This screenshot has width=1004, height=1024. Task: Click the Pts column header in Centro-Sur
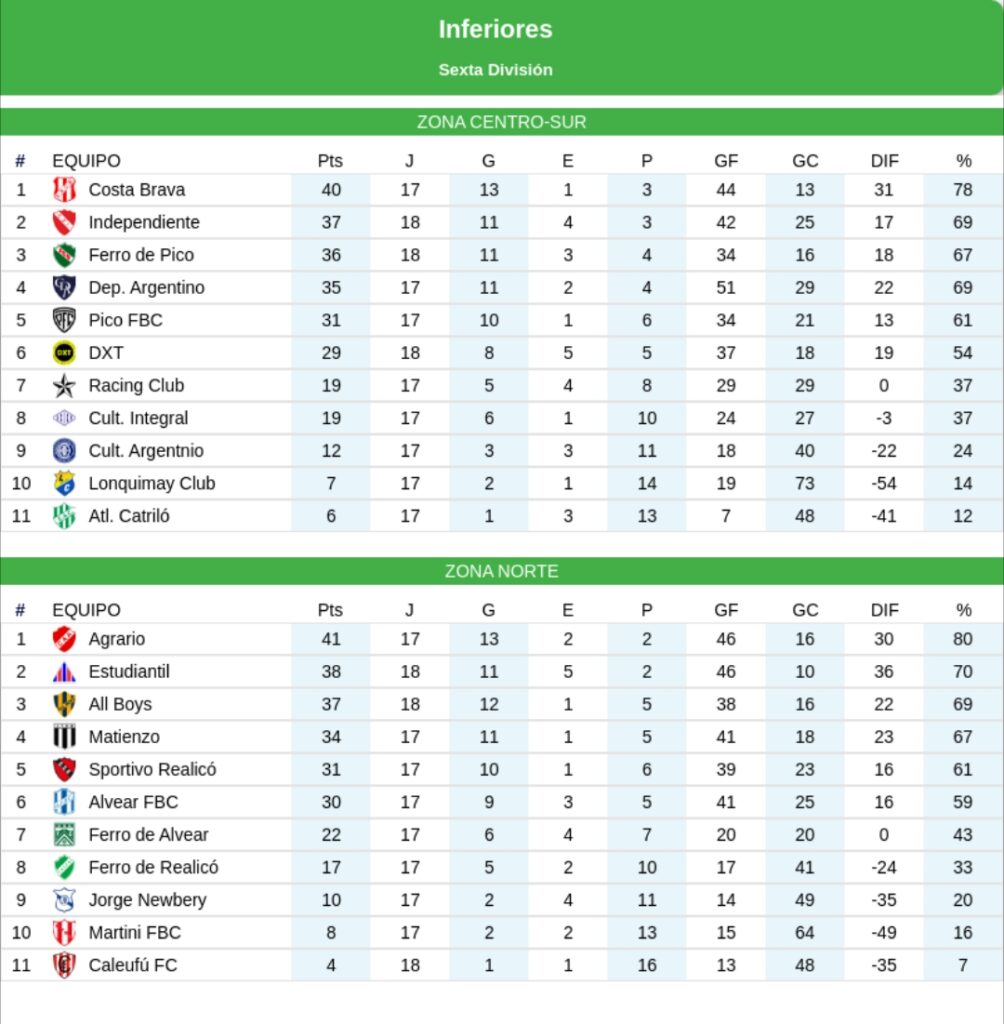click(x=330, y=161)
